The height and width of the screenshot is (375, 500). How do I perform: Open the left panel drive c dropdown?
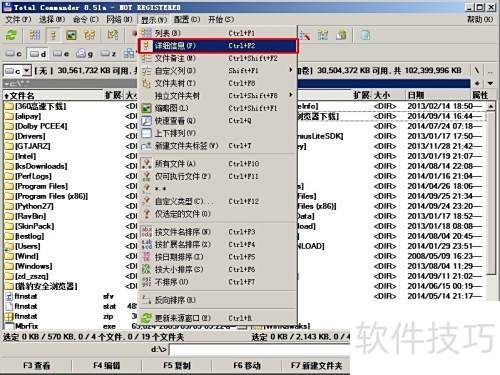(x=27, y=71)
